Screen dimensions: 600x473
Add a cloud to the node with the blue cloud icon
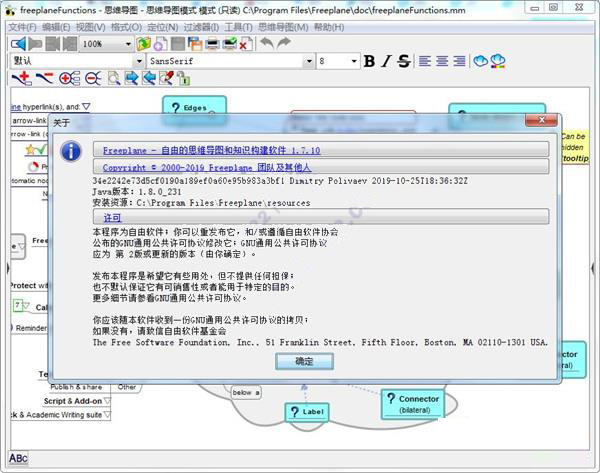480,61
